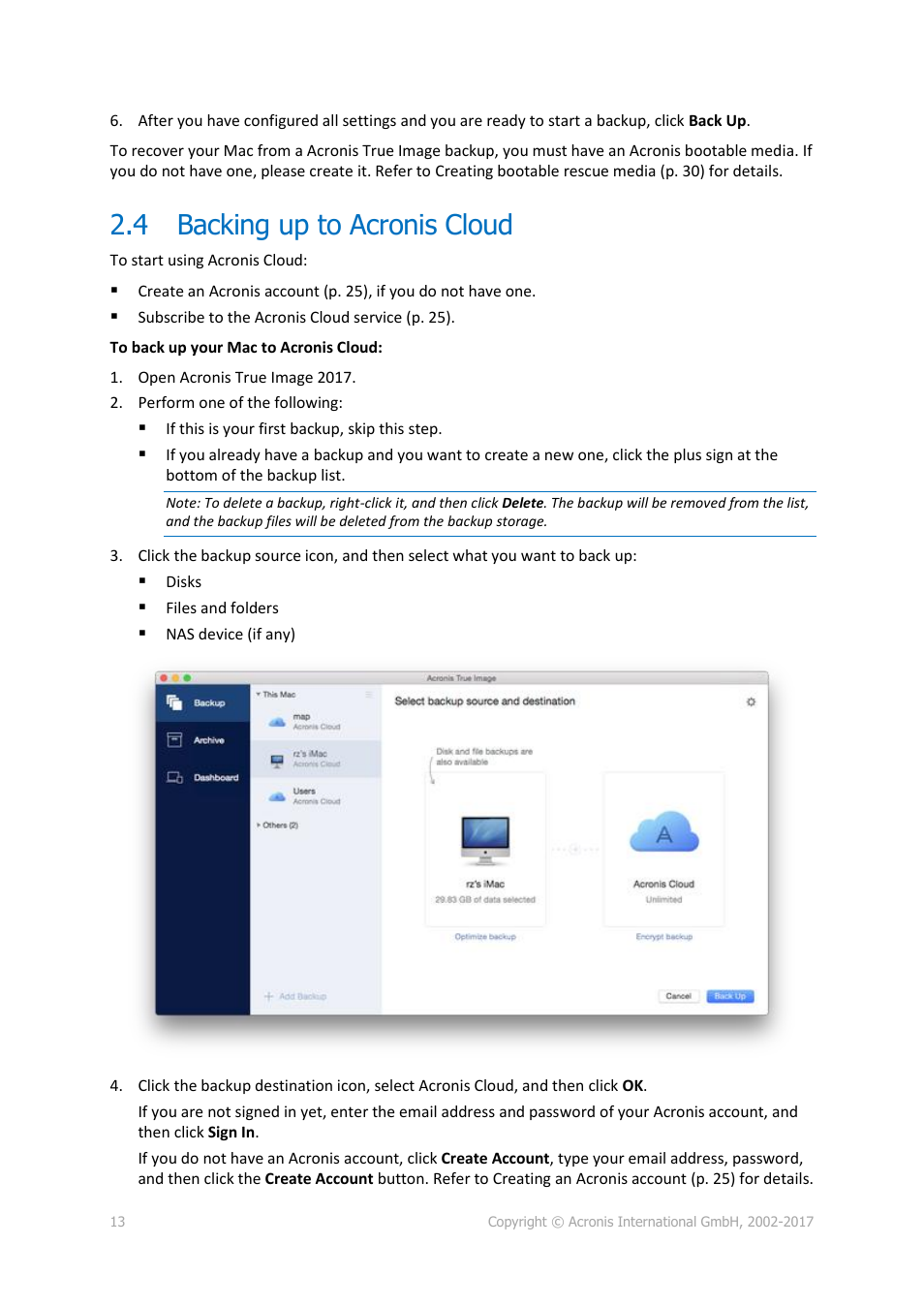Click the blue Back Up button

(730, 997)
